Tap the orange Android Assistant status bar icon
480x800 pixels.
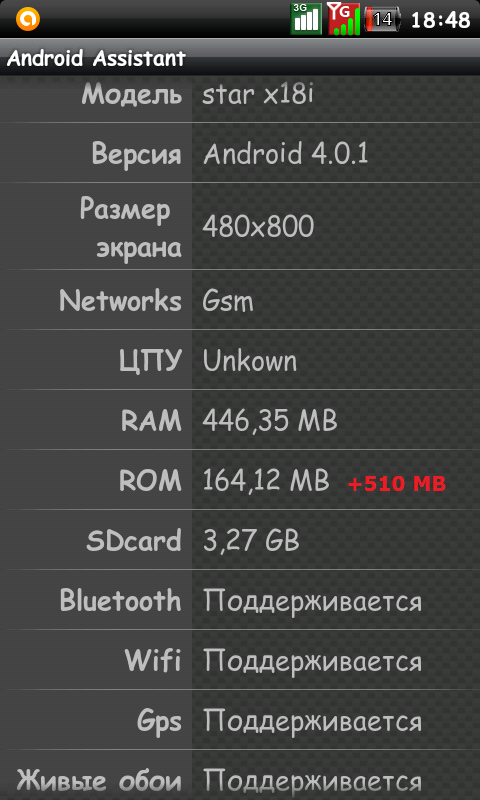pos(28,19)
